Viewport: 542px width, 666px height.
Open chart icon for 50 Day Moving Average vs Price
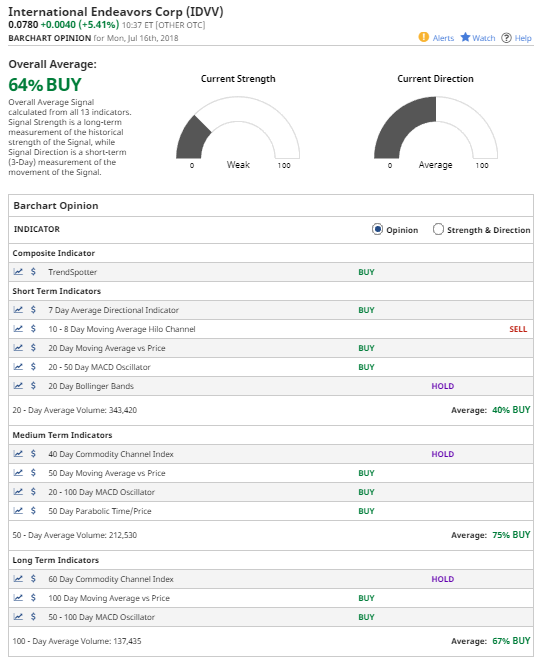point(18,473)
